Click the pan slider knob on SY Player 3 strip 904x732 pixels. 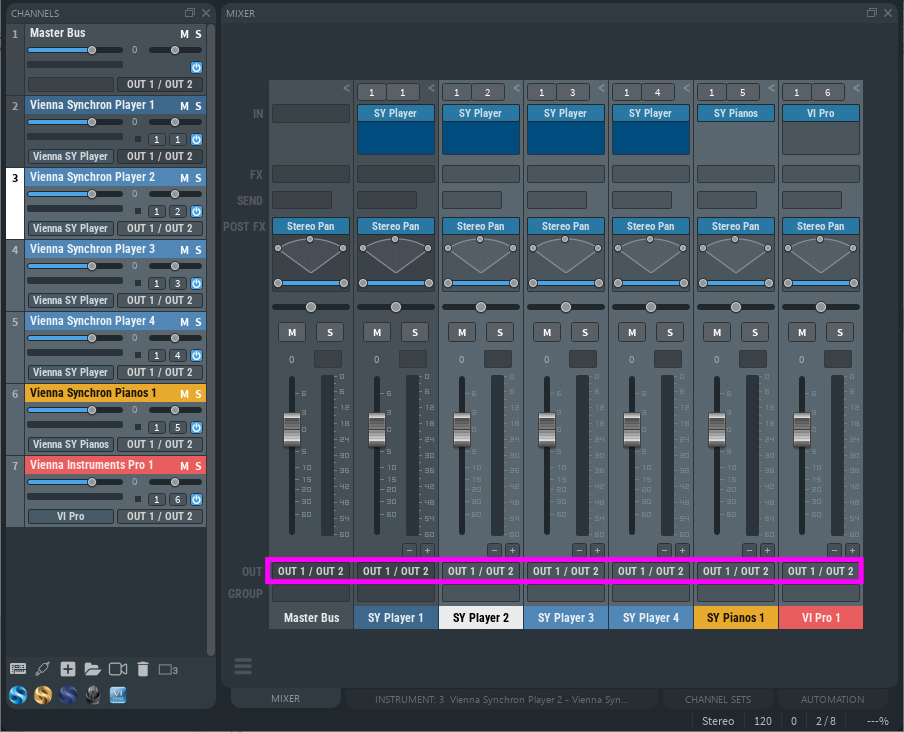click(x=566, y=307)
